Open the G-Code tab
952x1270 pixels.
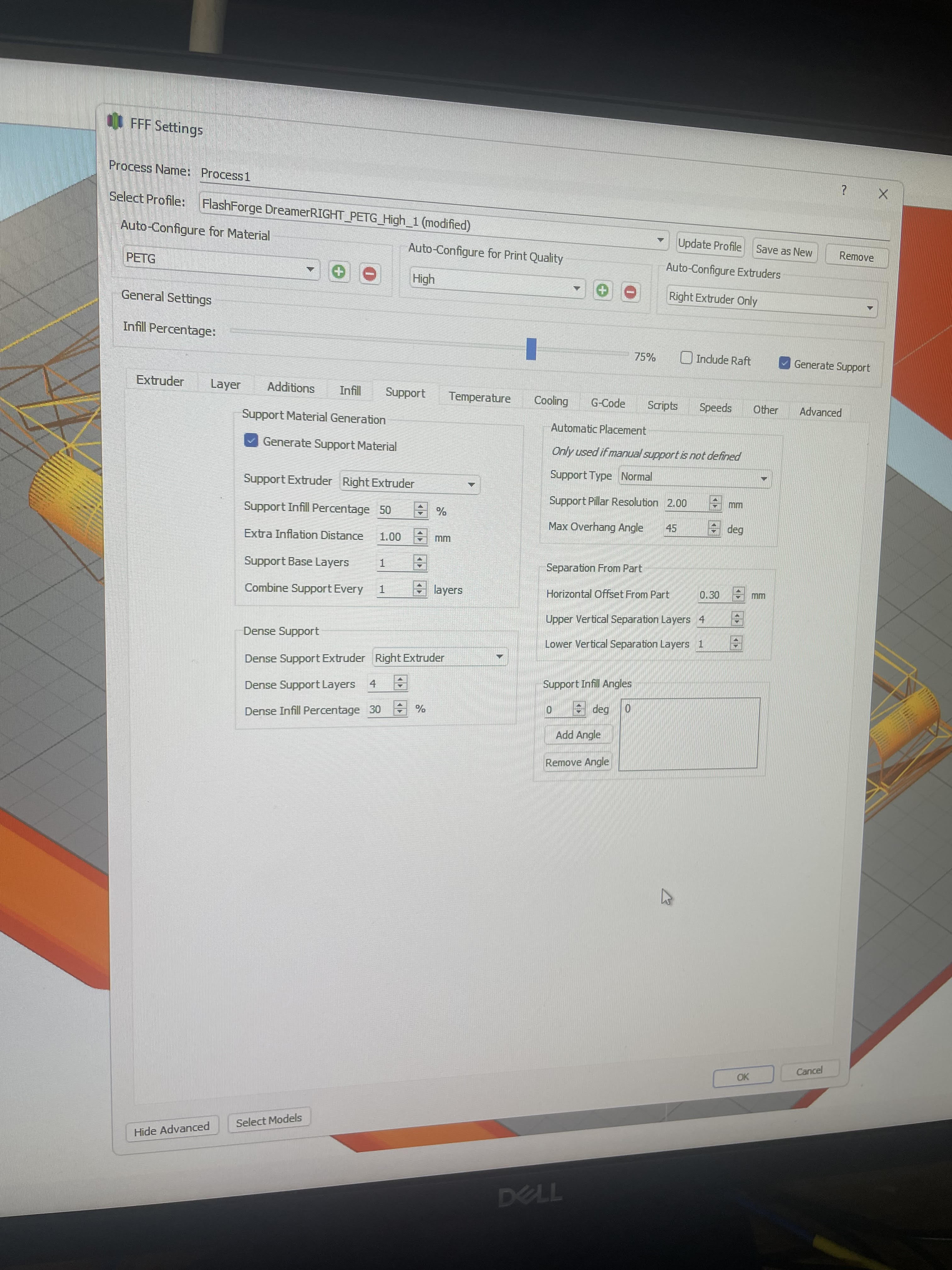pyautogui.click(x=608, y=403)
